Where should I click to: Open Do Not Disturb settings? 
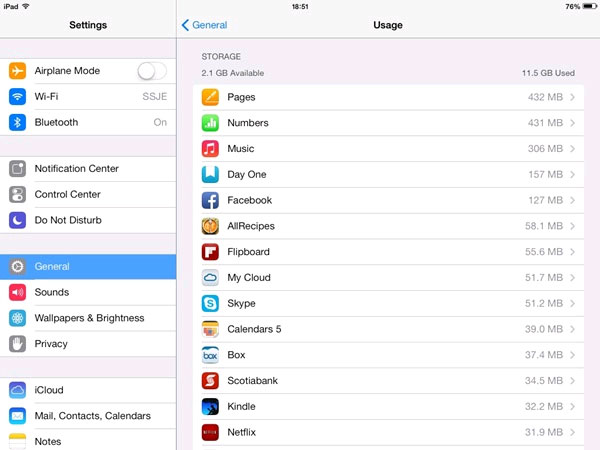point(88,220)
